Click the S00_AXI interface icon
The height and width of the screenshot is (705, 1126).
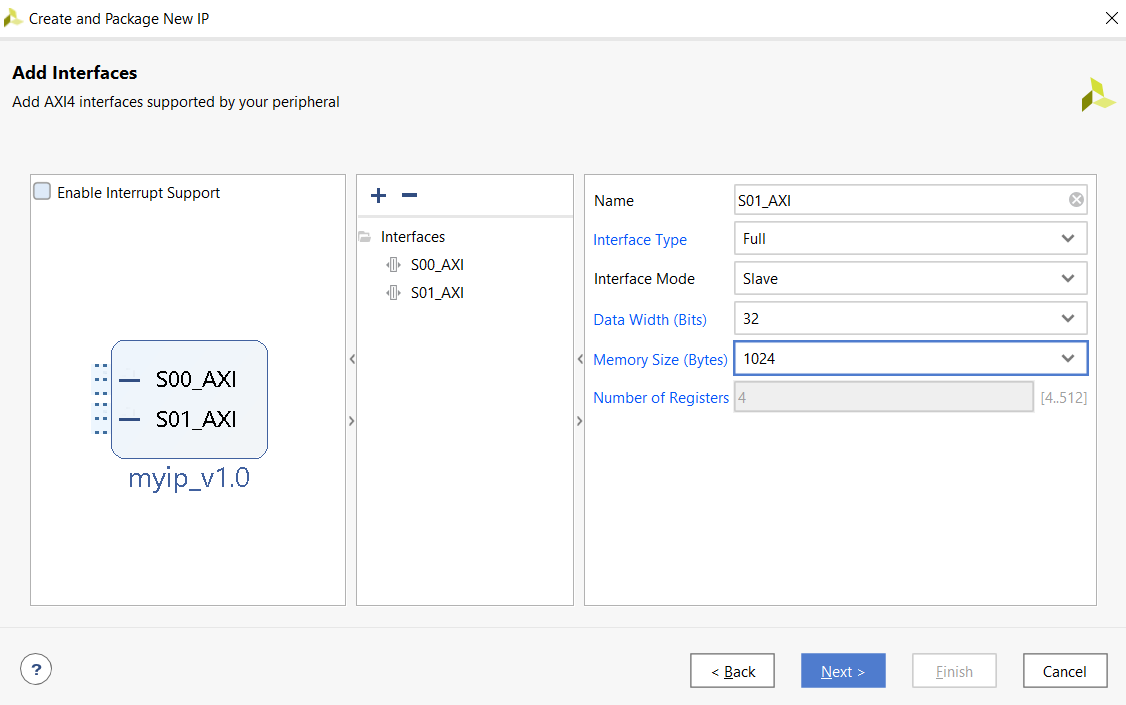(x=394, y=264)
